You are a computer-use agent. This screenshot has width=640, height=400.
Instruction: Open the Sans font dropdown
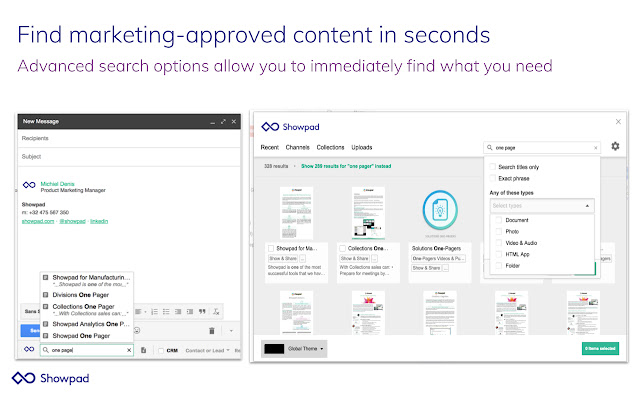pyautogui.click(x=32, y=311)
